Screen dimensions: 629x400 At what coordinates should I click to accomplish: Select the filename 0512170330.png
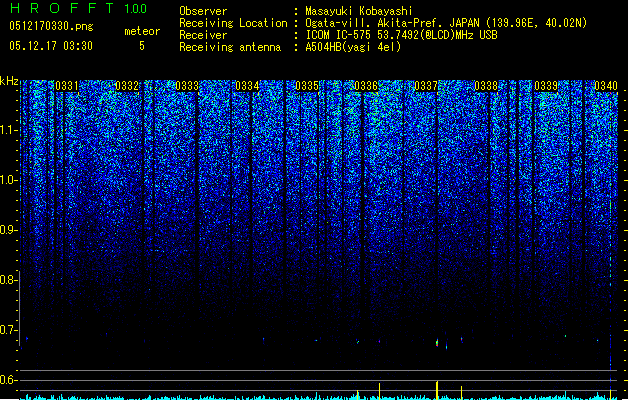pyautogui.click(x=51, y=26)
